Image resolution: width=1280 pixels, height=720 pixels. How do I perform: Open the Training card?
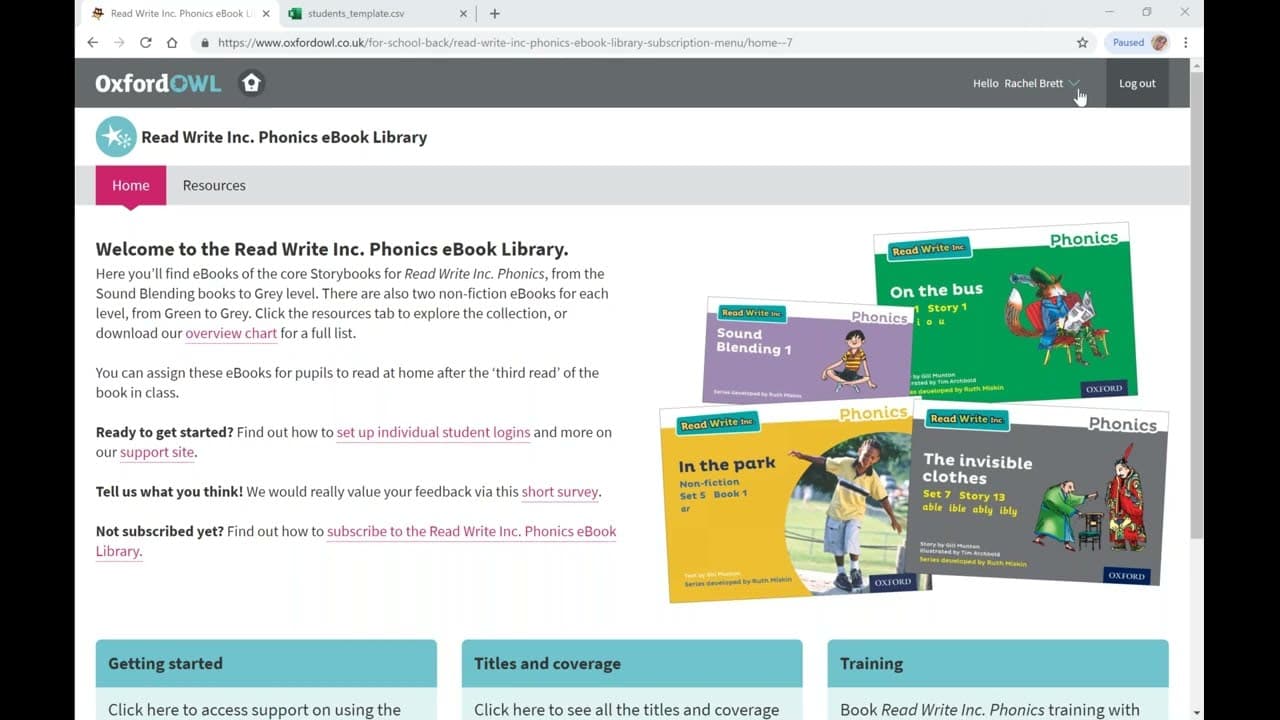998,680
